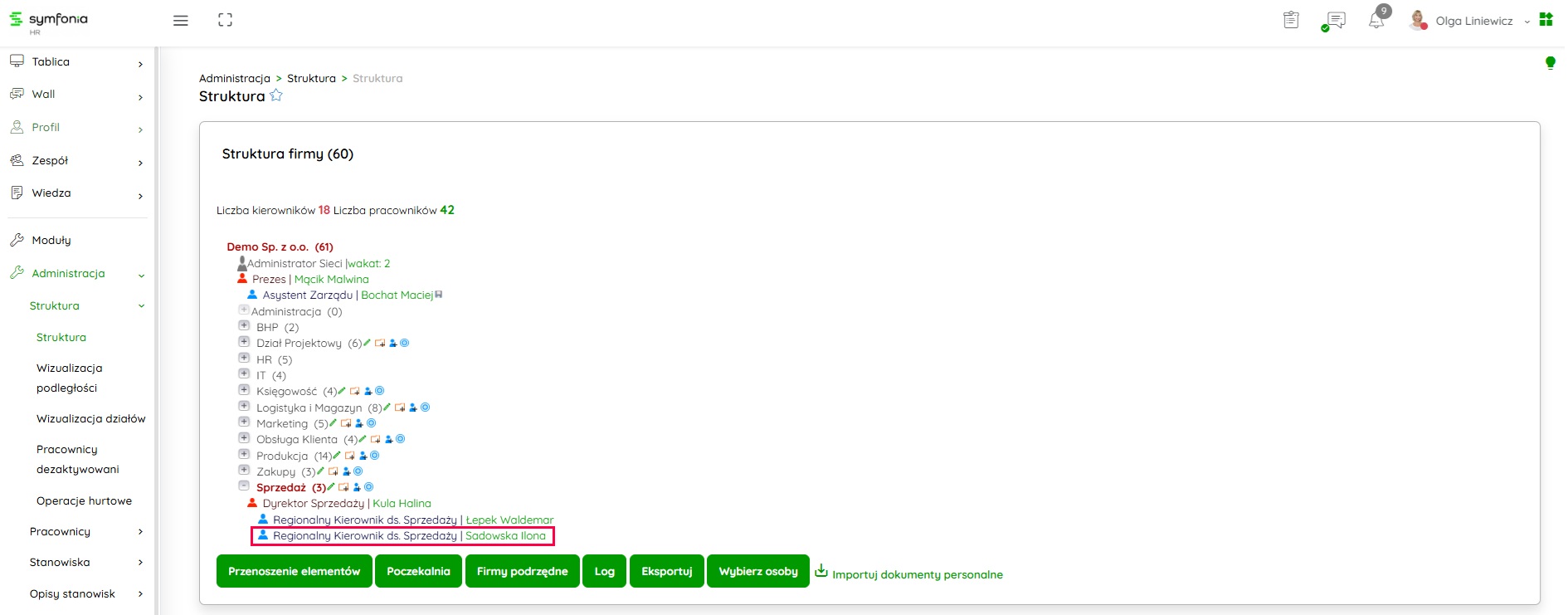Expand the Logistyka i Magazyn node
1568x615 pixels.
[244, 407]
